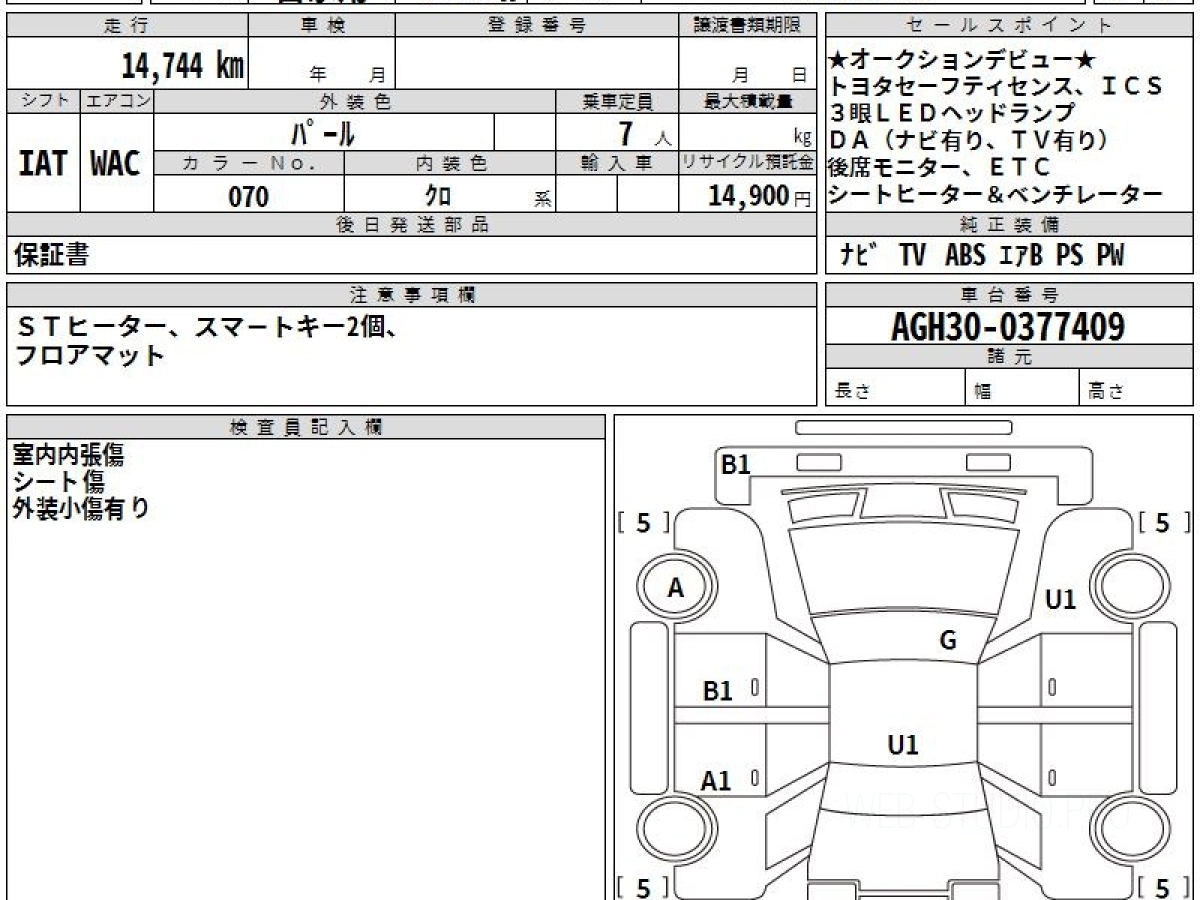Screen dimensions: 1200x900
Task: Select the ABS equipment item
Action: (x=965, y=255)
